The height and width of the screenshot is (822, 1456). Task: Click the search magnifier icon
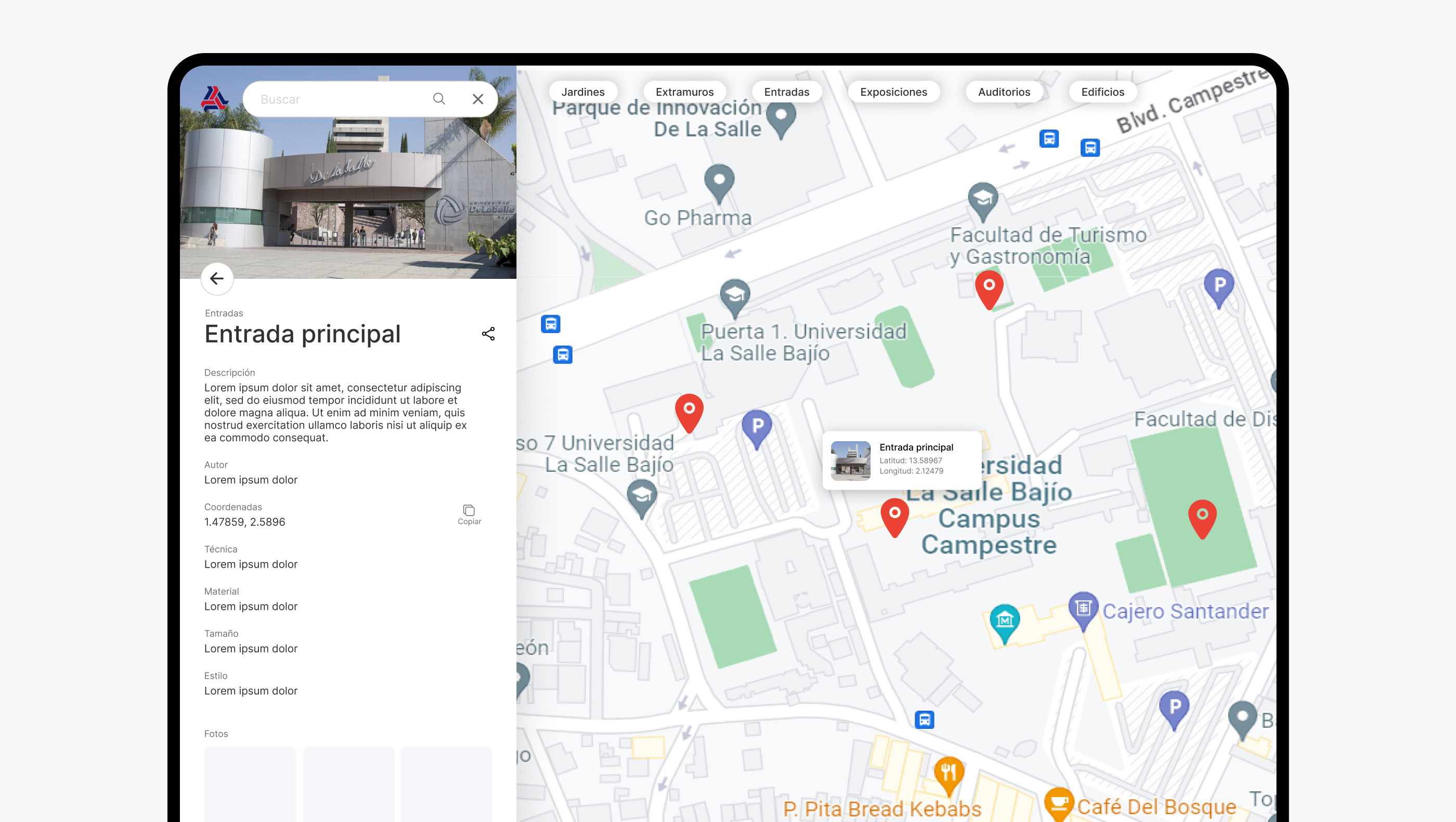tap(439, 99)
